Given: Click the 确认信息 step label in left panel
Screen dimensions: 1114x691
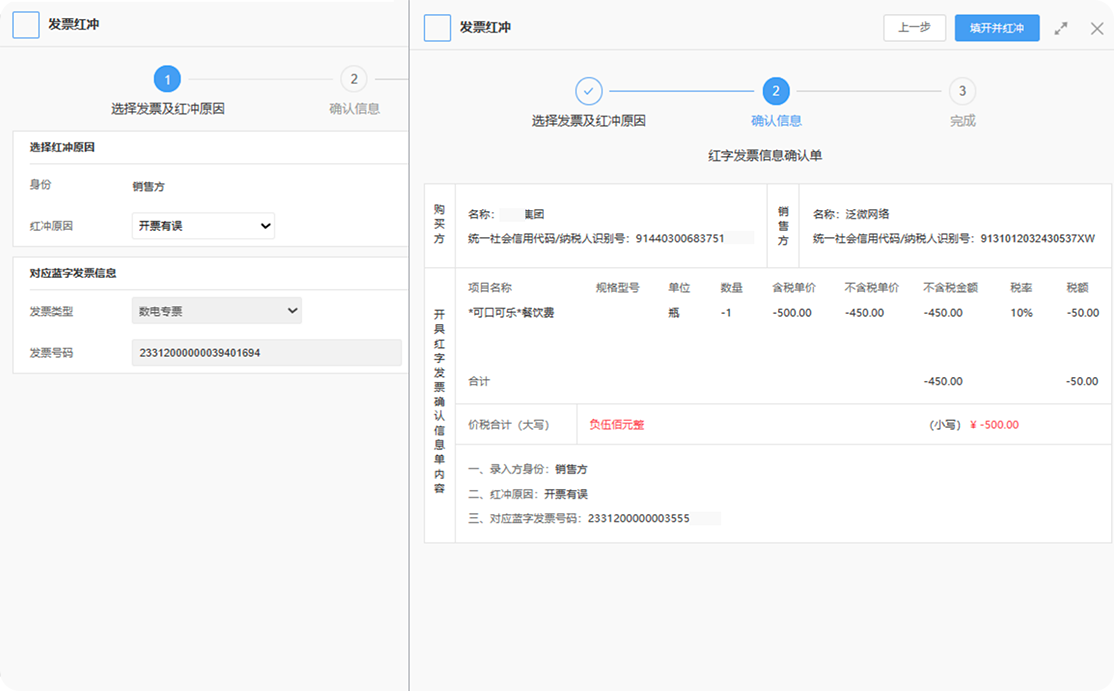Looking at the screenshot, I should click(x=354, y=109).
